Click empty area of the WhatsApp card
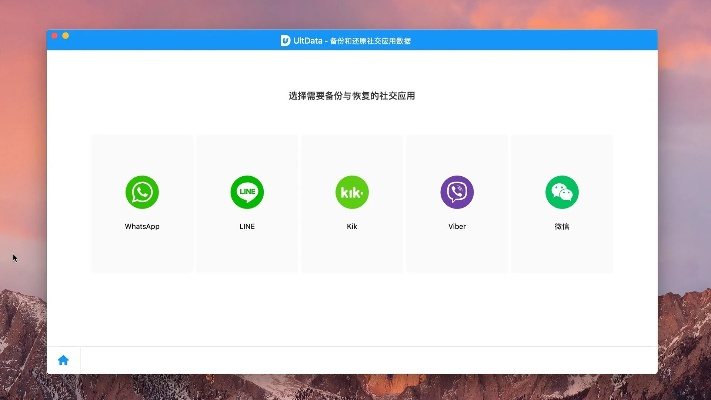This screenshot has width=711, height=400. pos(142,253)
